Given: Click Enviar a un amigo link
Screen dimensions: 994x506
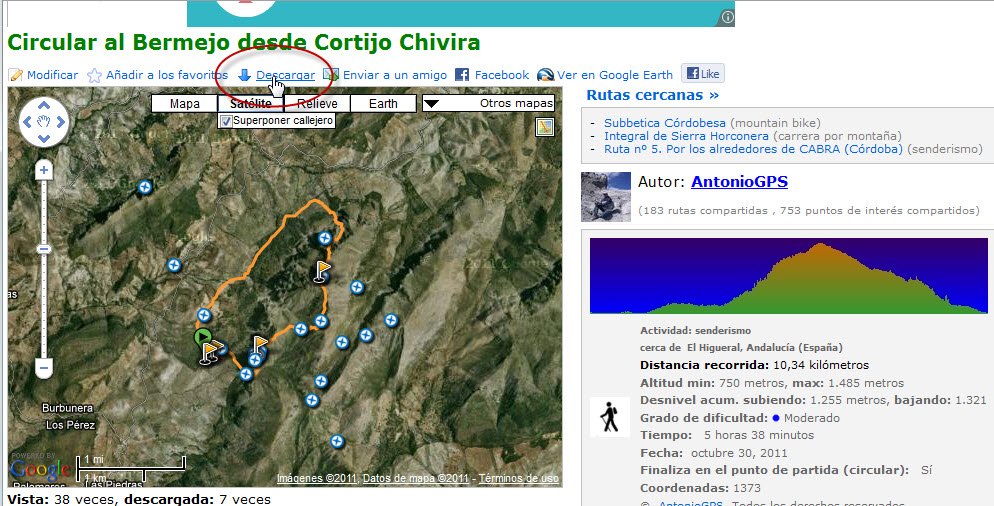Looking at the screenshot, I should (395, 75).
